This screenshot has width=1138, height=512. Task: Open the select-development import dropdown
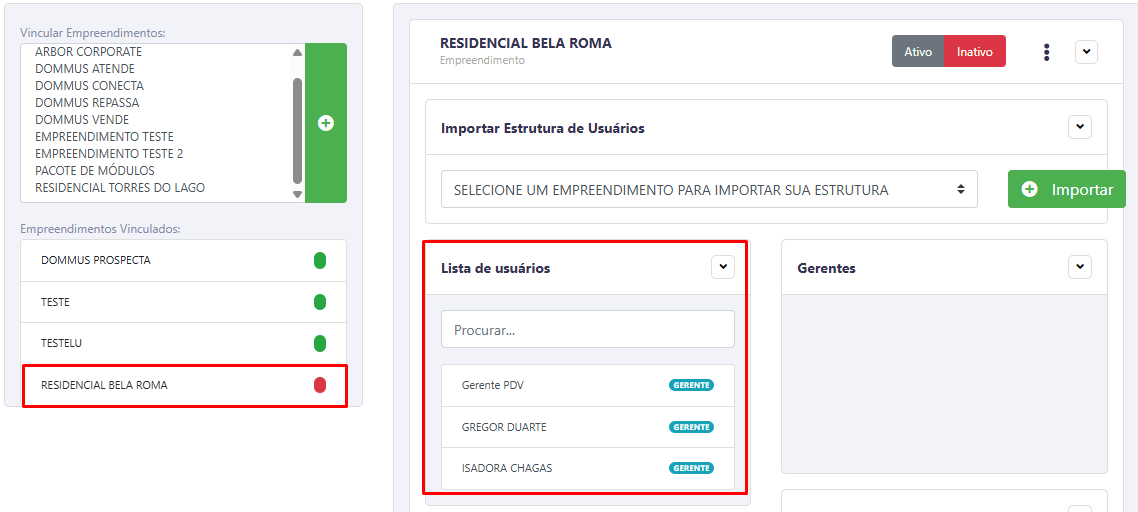point(709,189)
